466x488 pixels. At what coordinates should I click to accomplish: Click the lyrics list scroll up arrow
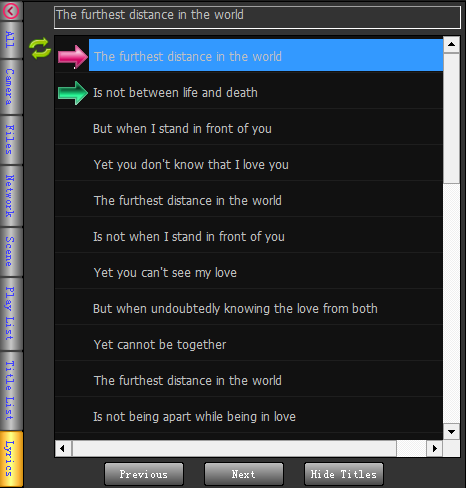[x=451, y=45]
